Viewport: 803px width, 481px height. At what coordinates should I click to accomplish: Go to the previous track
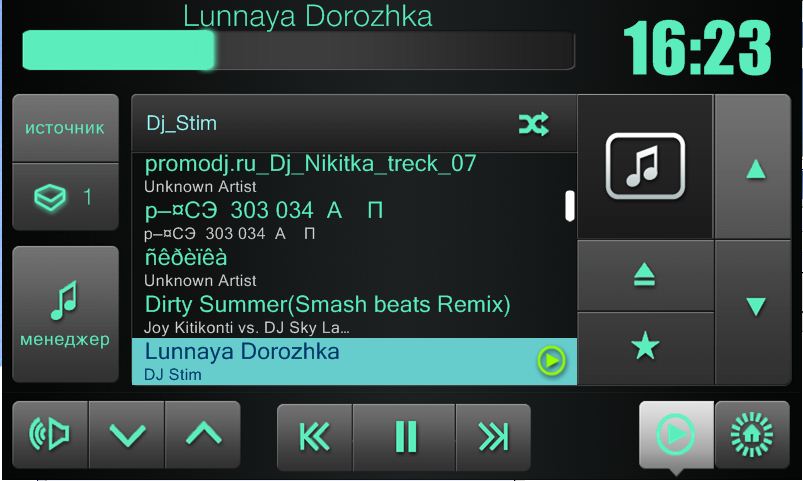tap(314, 437)
